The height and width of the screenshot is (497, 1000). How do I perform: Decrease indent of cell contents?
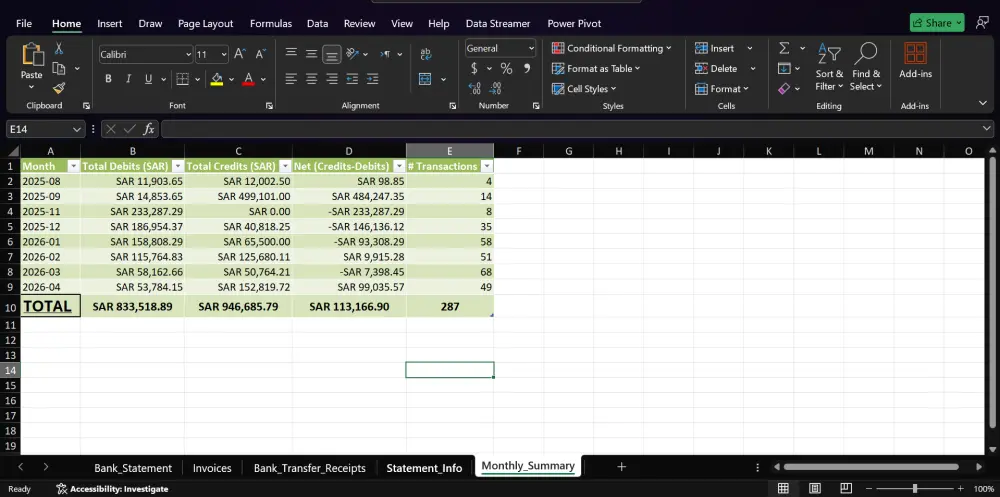pyautogui.click(x=353, y=79)
